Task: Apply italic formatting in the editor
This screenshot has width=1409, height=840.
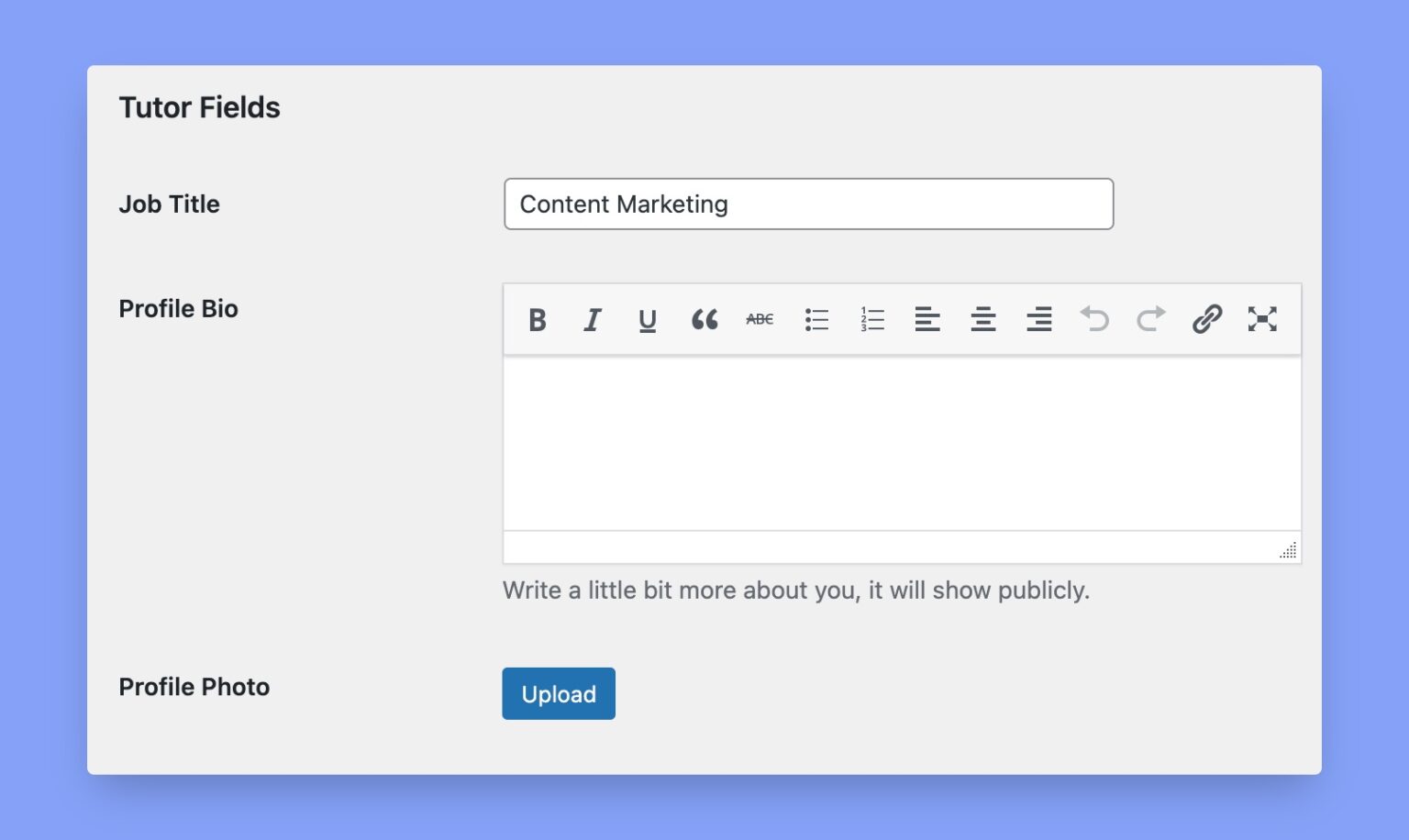Action: pyautogui.click(x=593, y=319)
